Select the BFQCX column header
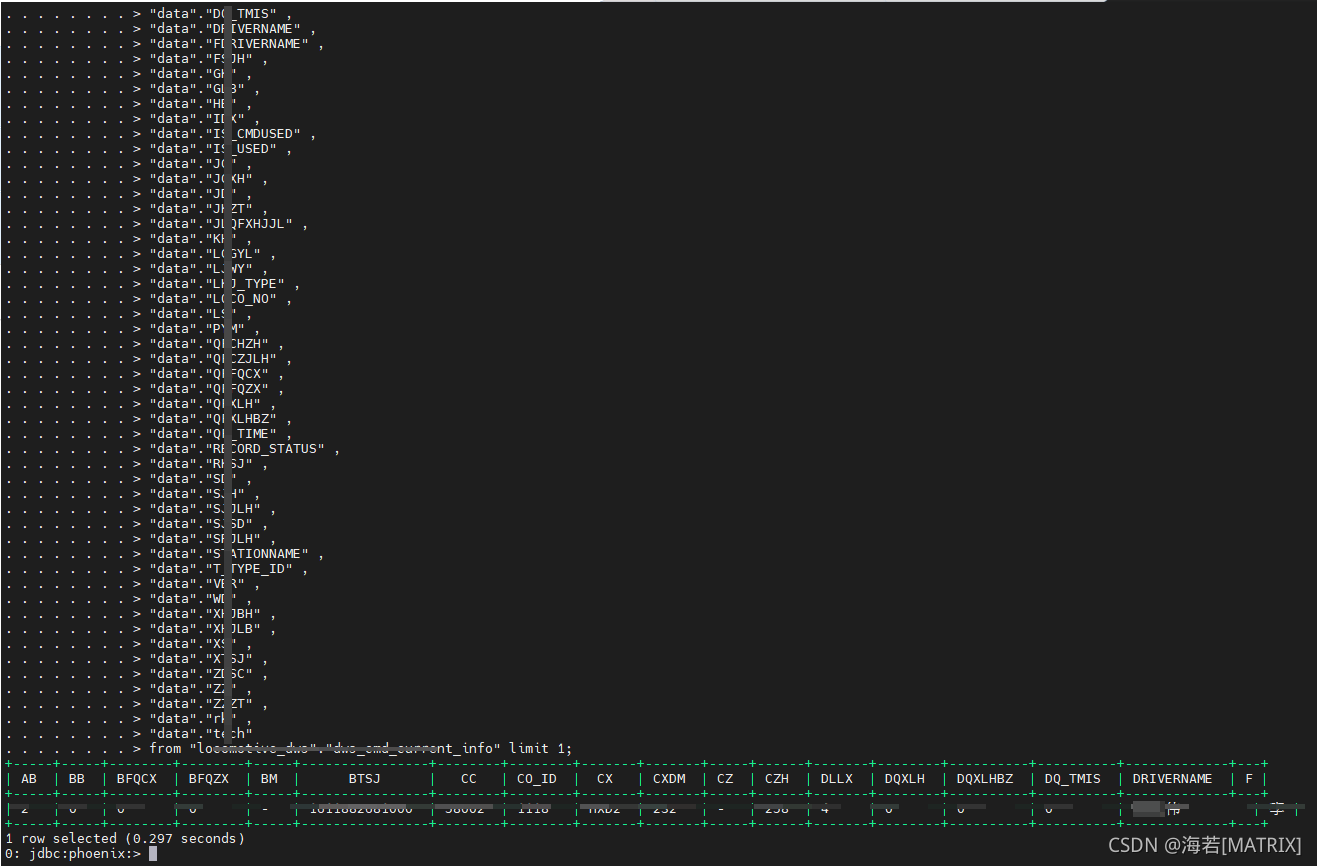 pyautogui.click(x=137, y=779)
